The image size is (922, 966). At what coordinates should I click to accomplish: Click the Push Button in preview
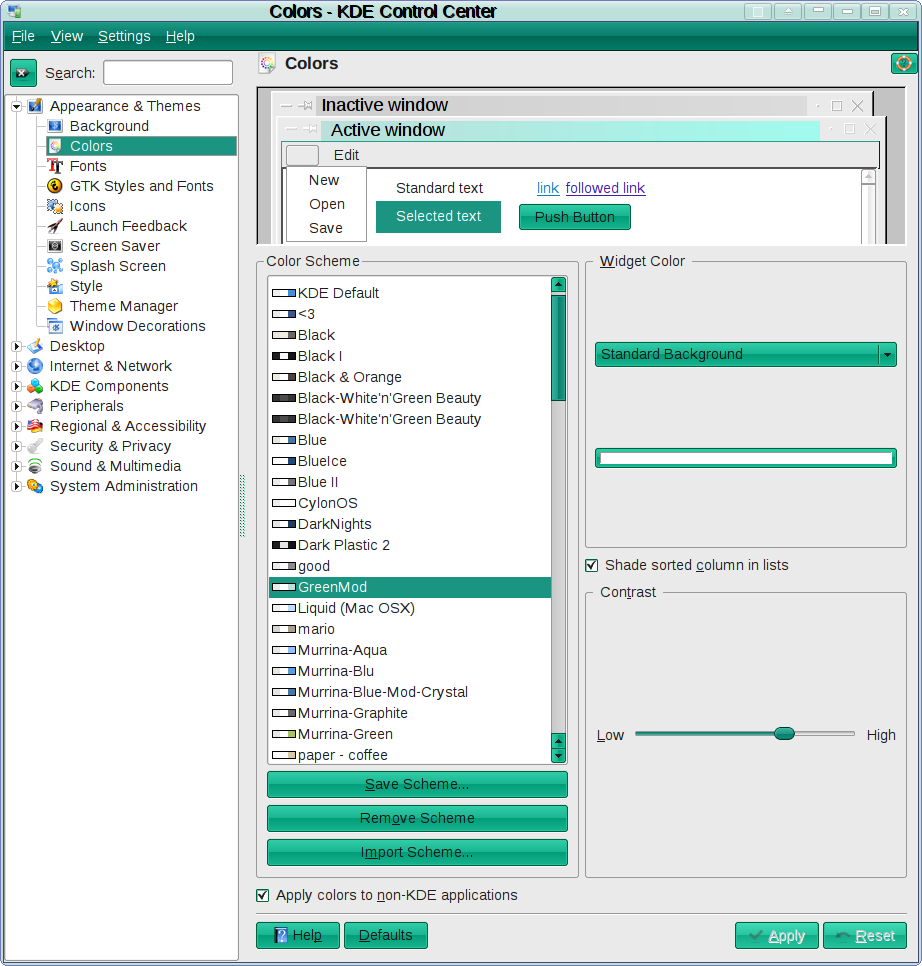tap(575, 217)
